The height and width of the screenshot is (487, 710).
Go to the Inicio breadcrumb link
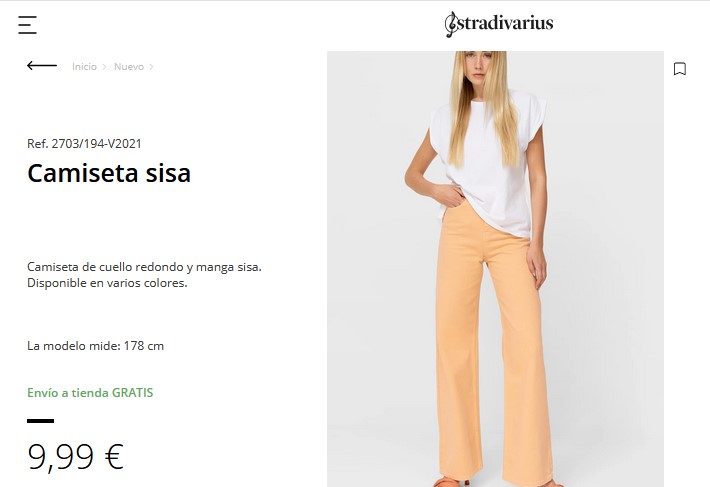[x=84, y=67]
